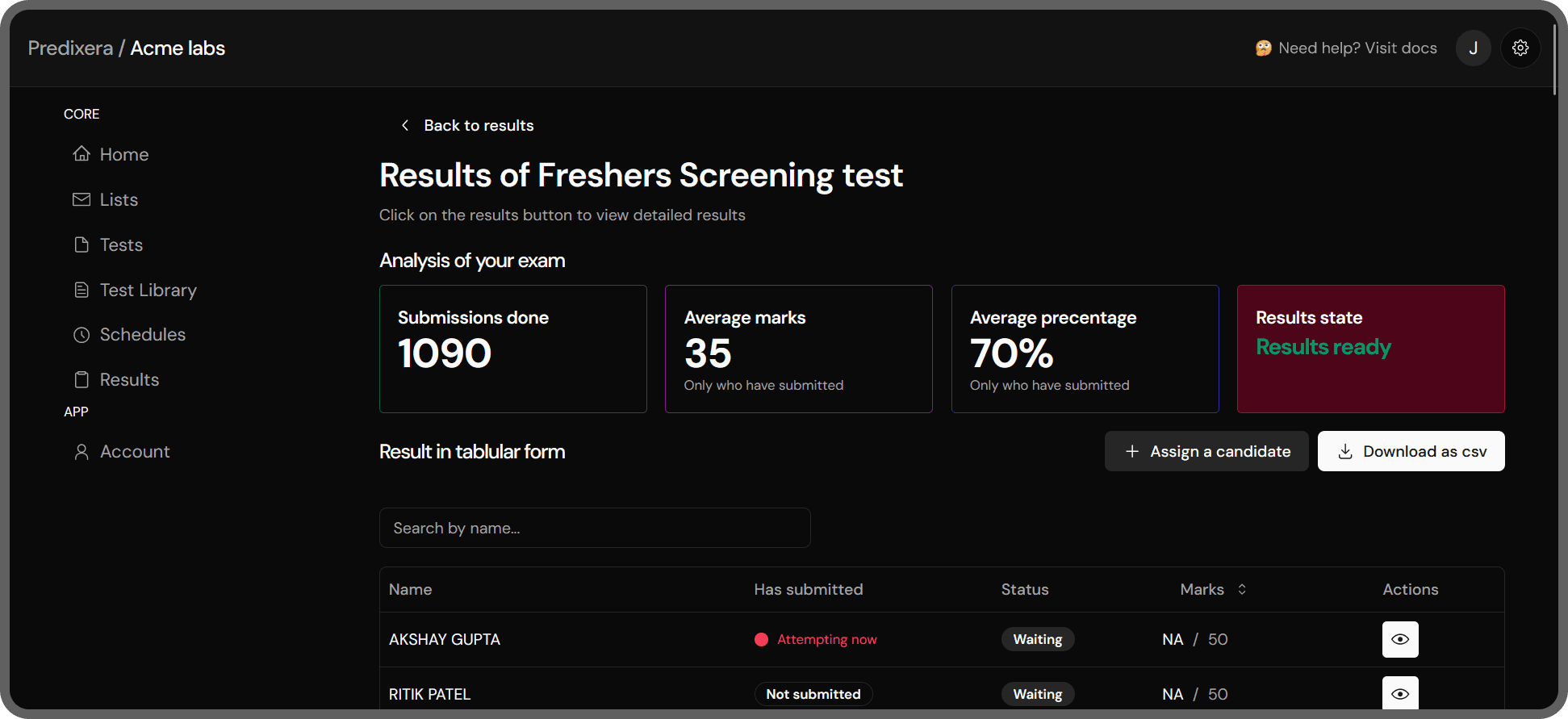Click the Assign a candidate button
This screenshot has width=1568, height=719.
[1206, 451]
